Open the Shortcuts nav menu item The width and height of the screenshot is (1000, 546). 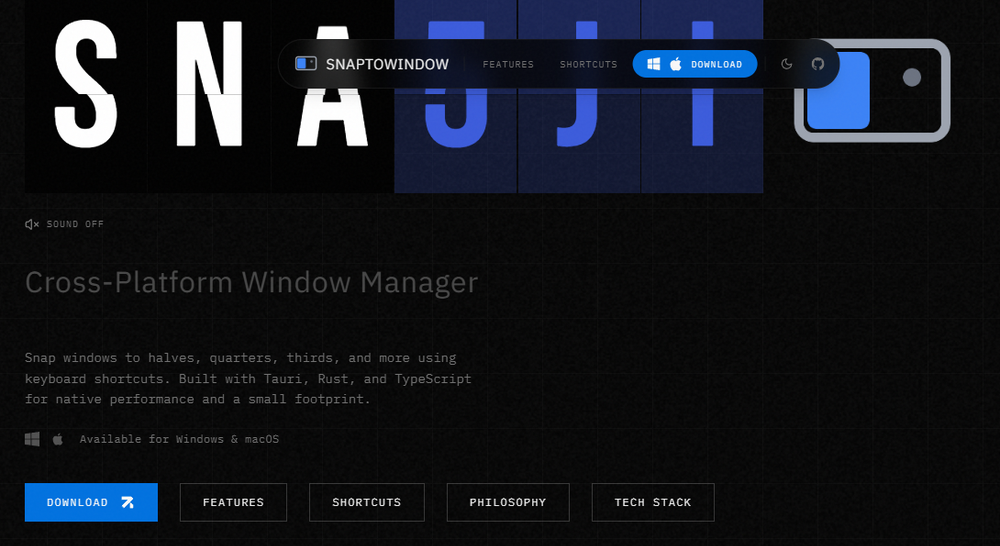(589, 64)
